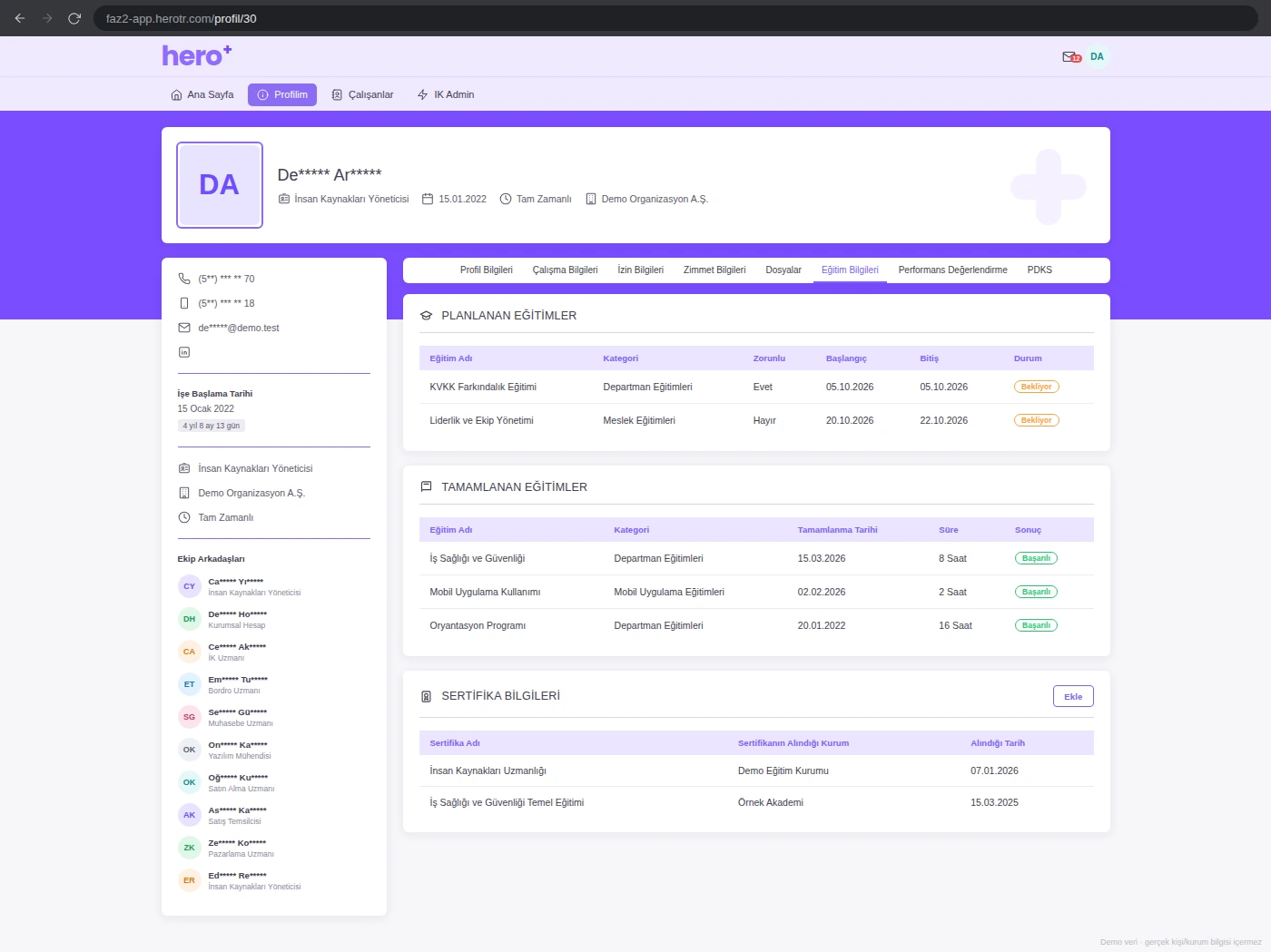The height and width of the screenshot is (952, 1271).
Task: Click the hero+ logo
Action: point(197,56)
